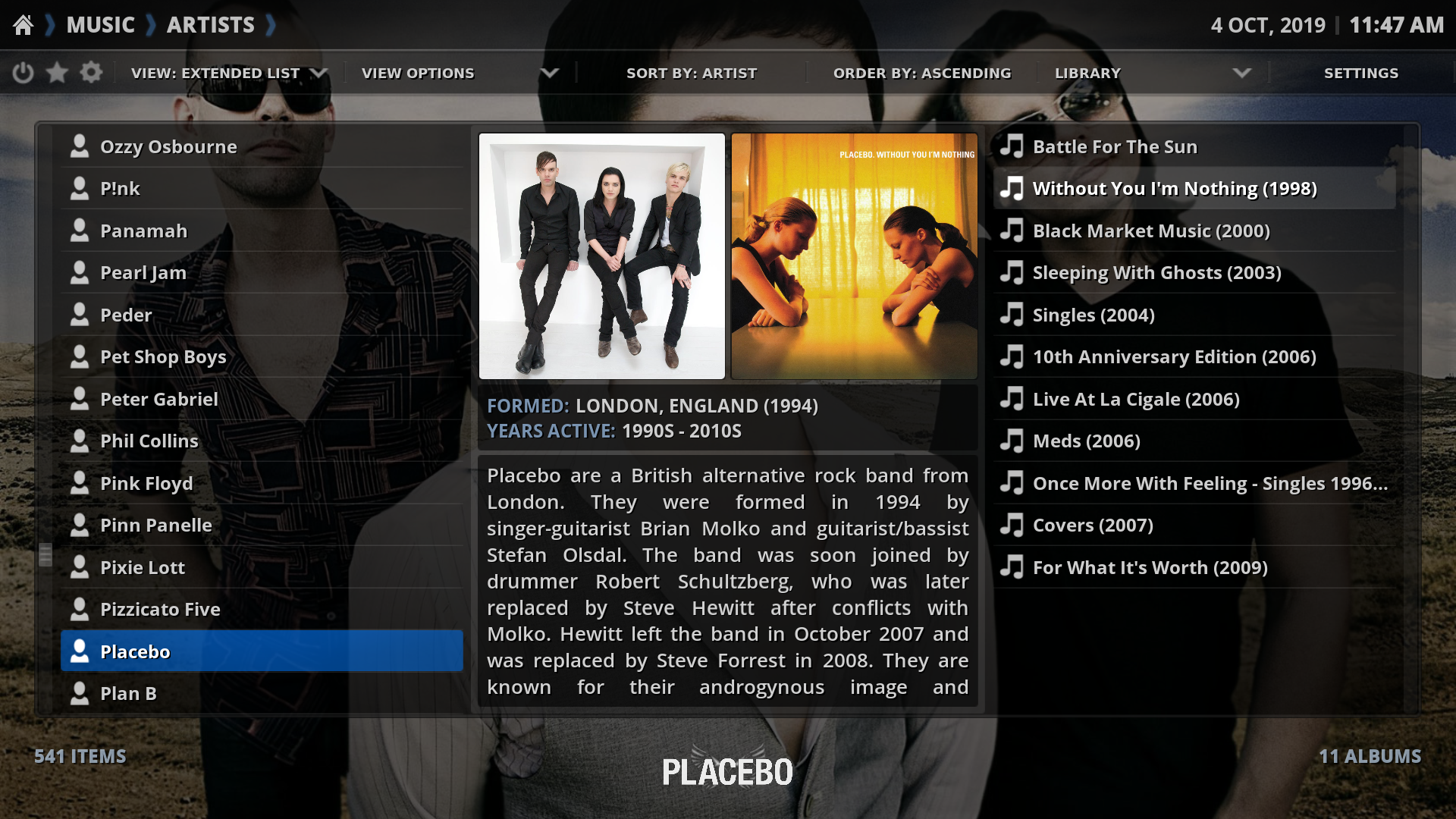Click the Placebo band photo thumbnail
Image resolution: width=1456 pixels, height=819 pixels.
click(x=601, y=256)
